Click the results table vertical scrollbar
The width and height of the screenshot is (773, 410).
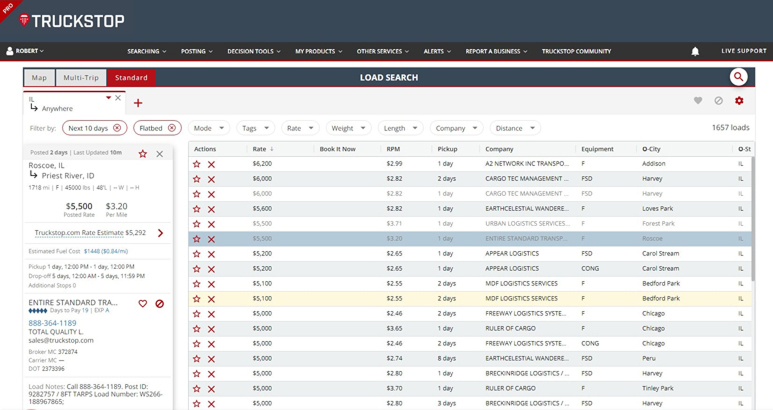pyautogui.click(x=753, y=219)
